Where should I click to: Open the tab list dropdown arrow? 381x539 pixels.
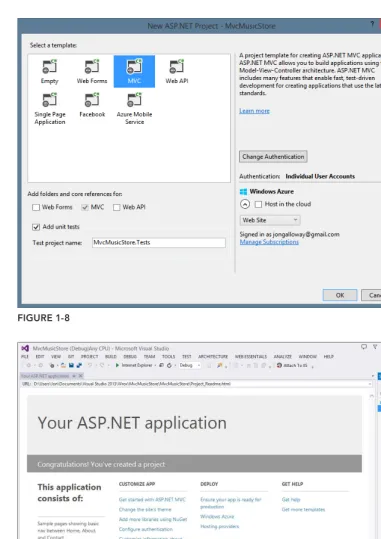tap(373, 376)
